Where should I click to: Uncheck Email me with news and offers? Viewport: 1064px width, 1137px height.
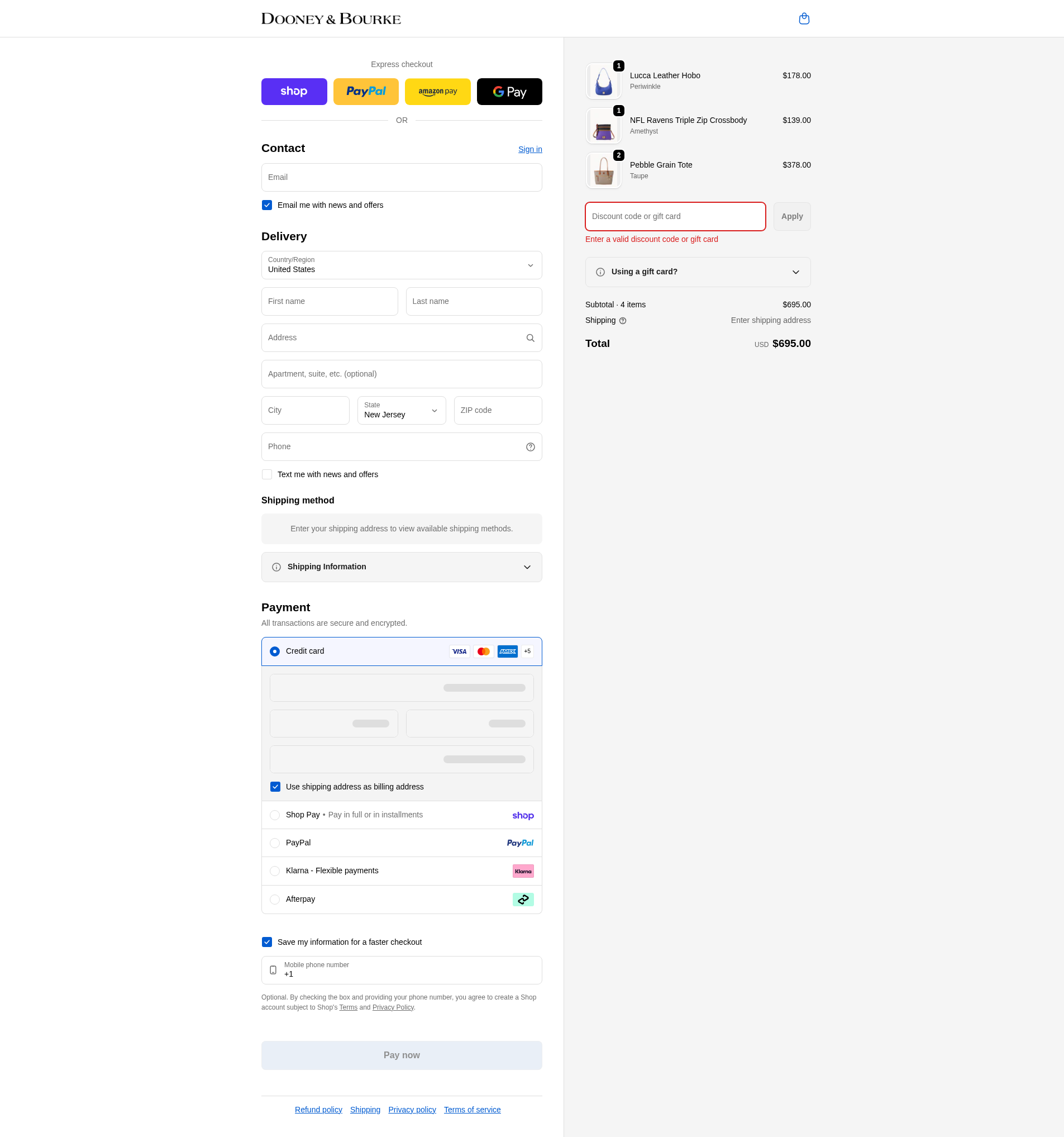click(x=267, y=205)
